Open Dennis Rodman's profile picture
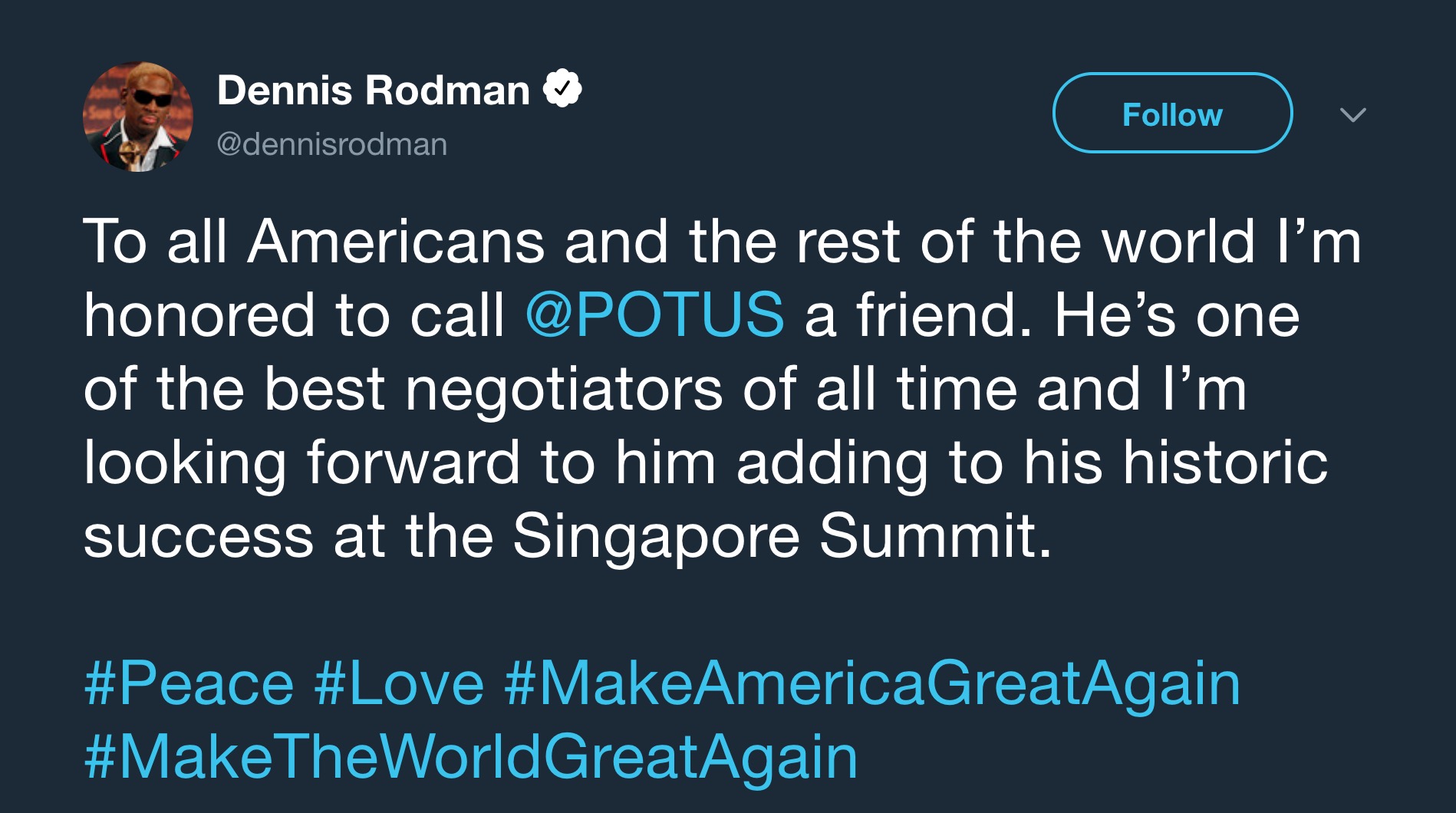 139,115
